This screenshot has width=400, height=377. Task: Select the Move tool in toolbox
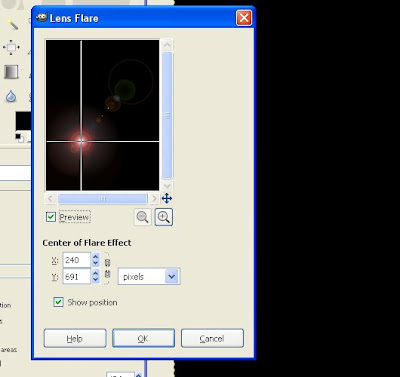[11, 47]
